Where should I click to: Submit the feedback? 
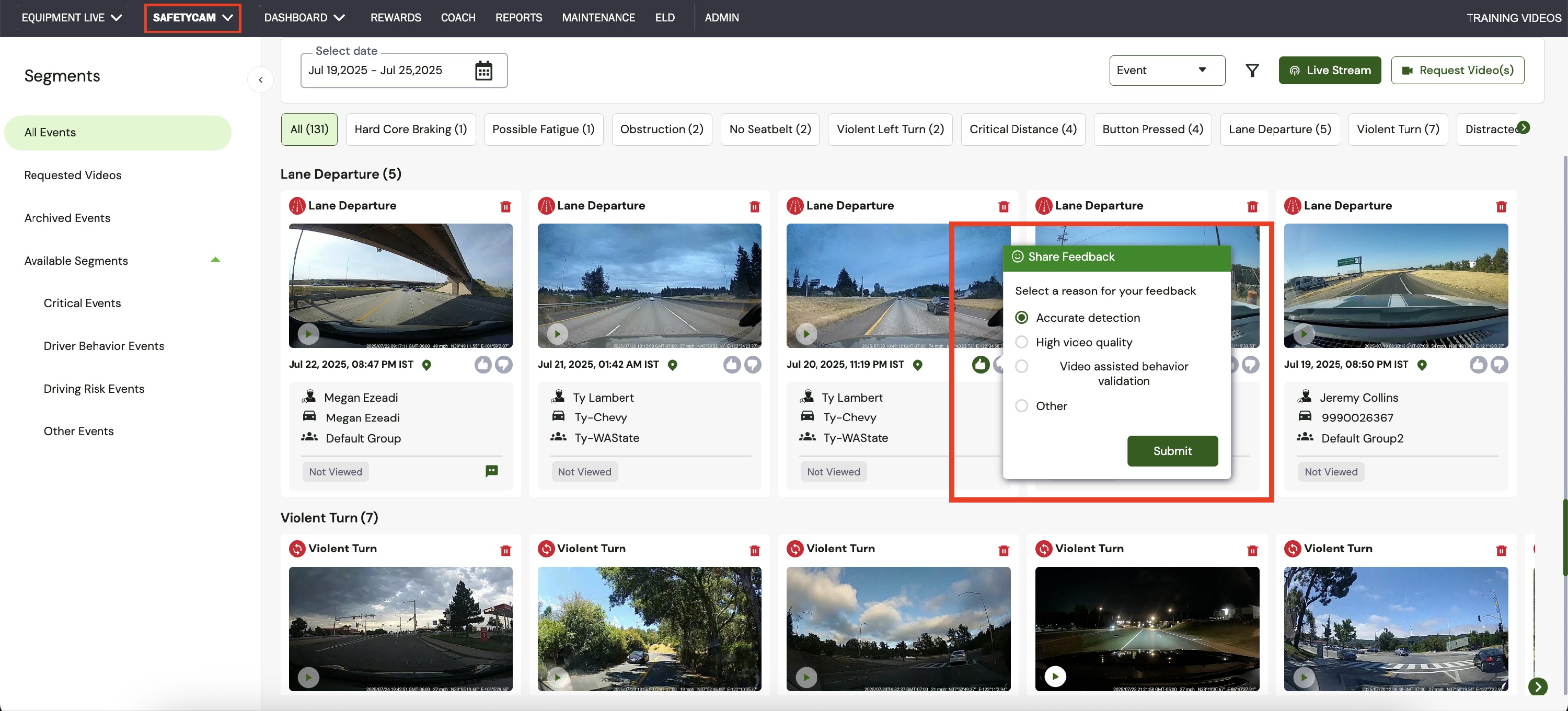click(x=1172, y=451)
